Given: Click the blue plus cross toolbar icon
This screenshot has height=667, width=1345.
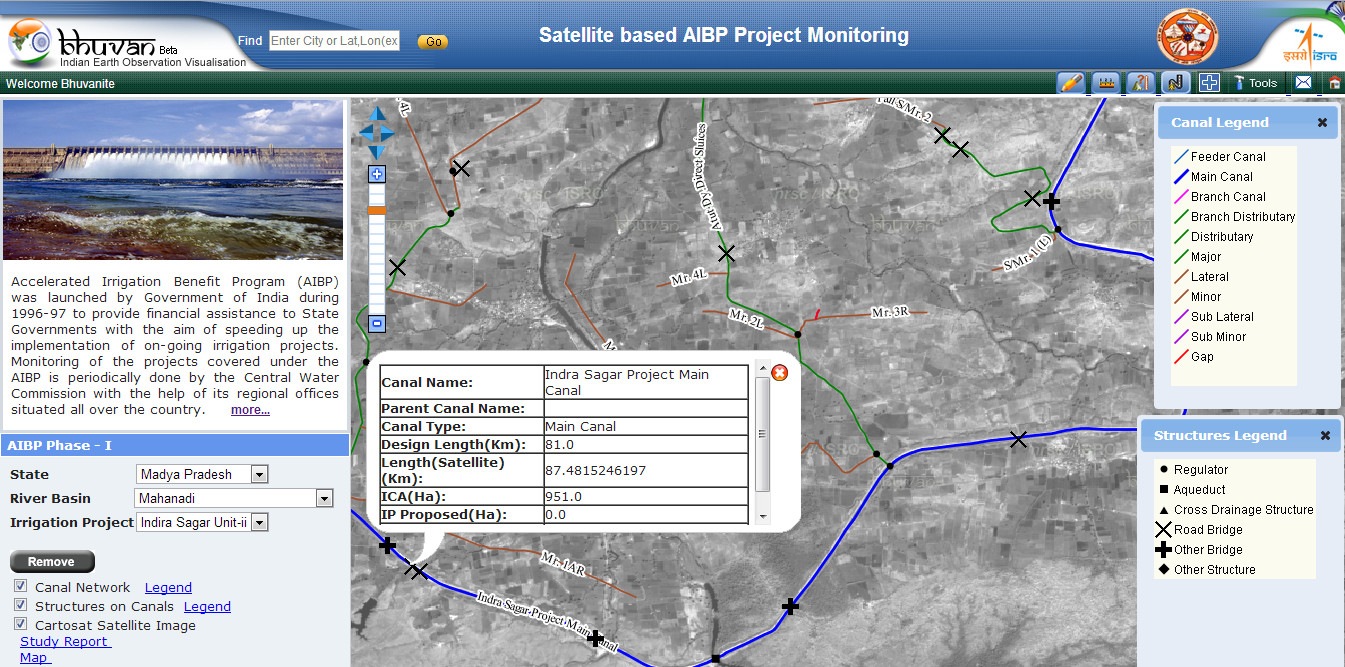Looking at the screenshot, I should (x=1209, y=83).
